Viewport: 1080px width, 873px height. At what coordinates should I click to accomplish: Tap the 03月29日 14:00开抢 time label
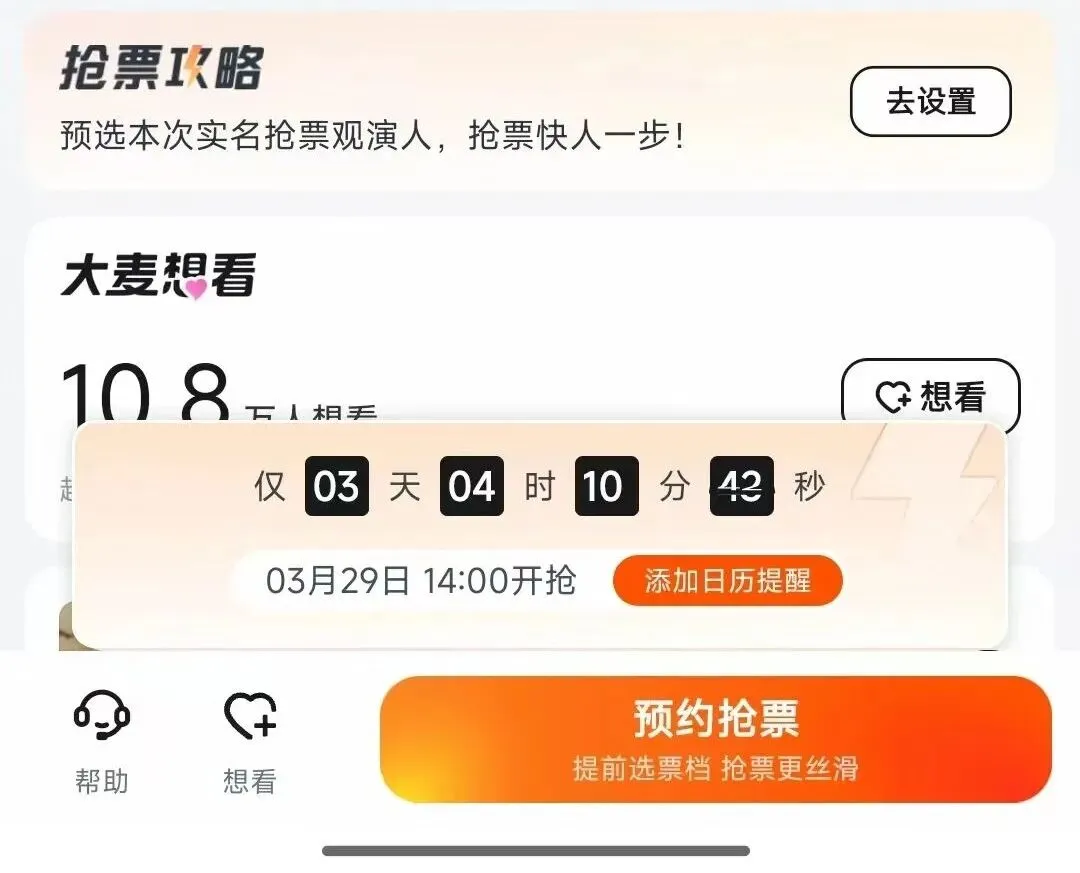click(421, 580)
